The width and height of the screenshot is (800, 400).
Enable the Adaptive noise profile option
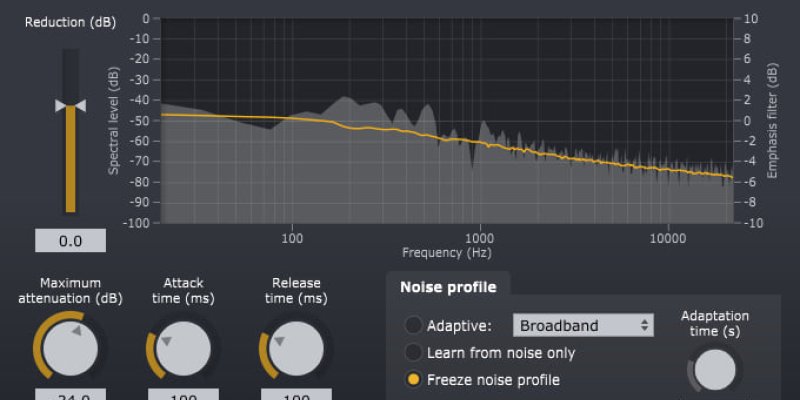(413, 325)
